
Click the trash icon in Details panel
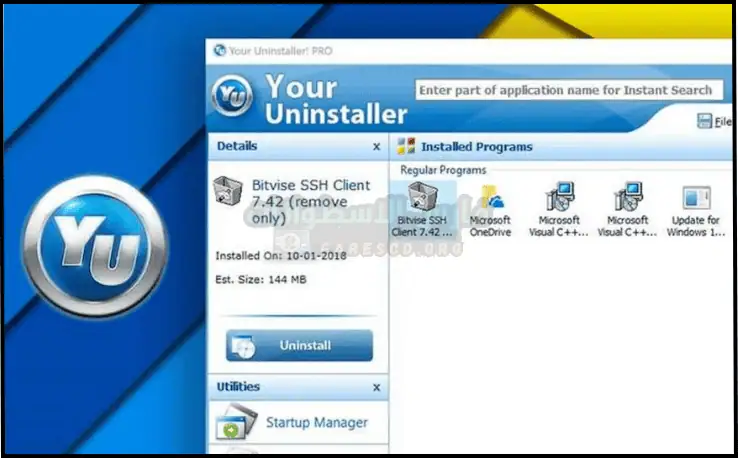pos(231,192)
